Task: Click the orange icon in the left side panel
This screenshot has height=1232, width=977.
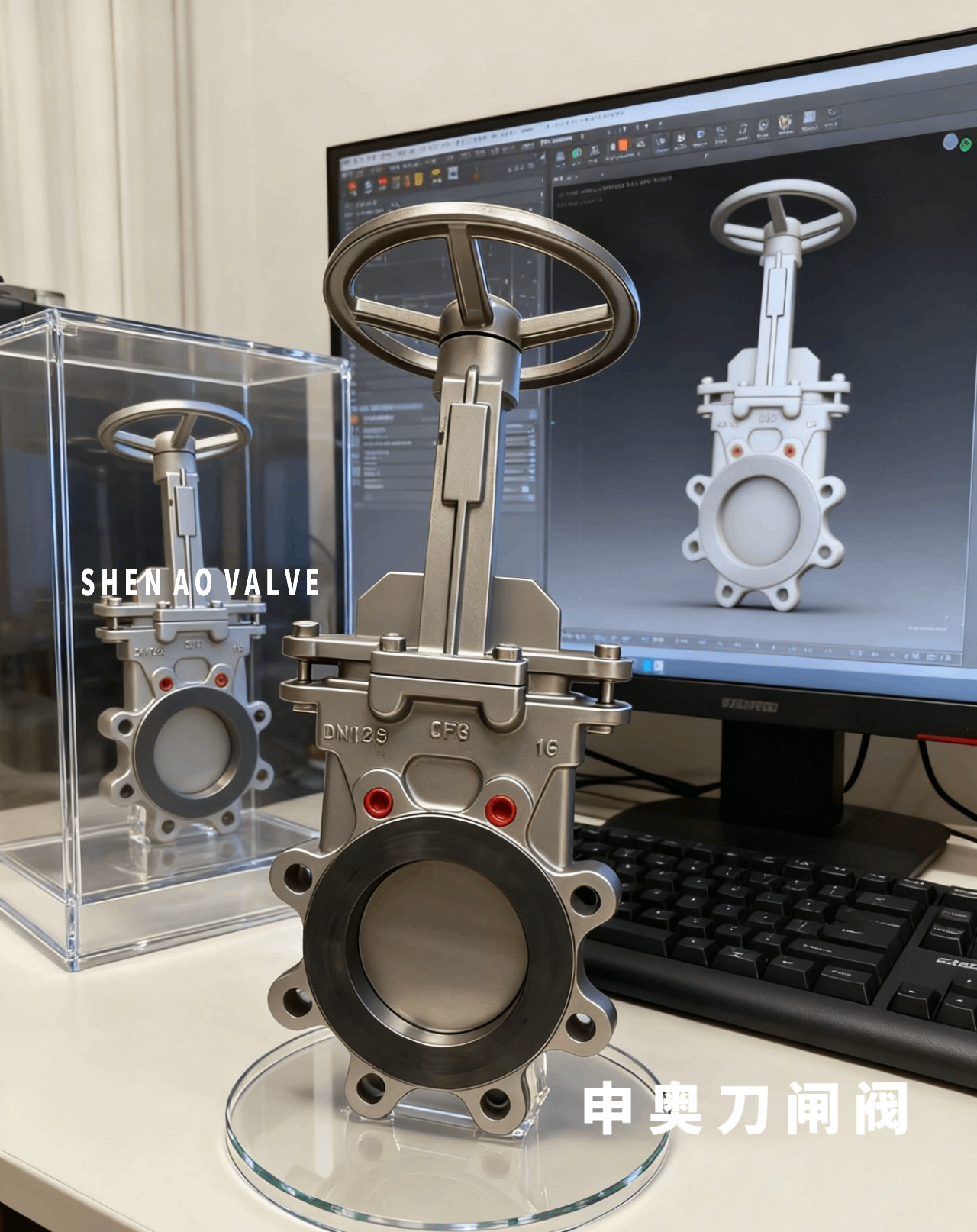Action: (x=355, y=419)
